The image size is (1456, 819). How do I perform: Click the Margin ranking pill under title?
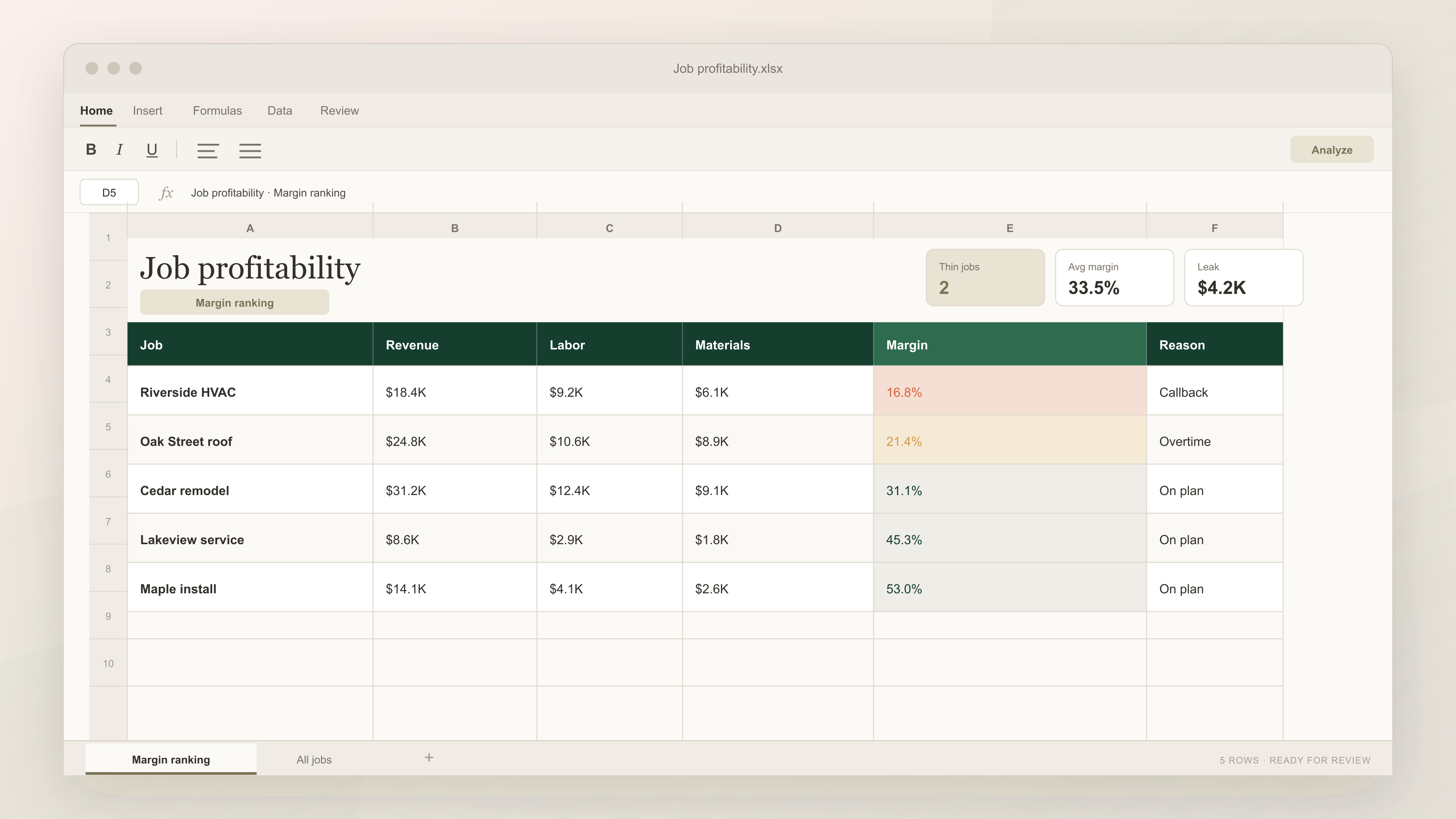pos(234,302)
